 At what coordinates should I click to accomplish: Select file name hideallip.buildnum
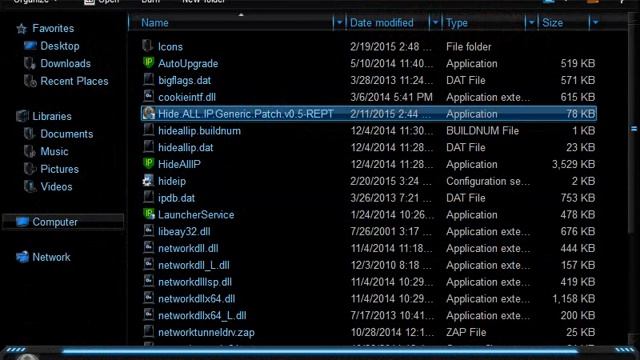[200, 131]
